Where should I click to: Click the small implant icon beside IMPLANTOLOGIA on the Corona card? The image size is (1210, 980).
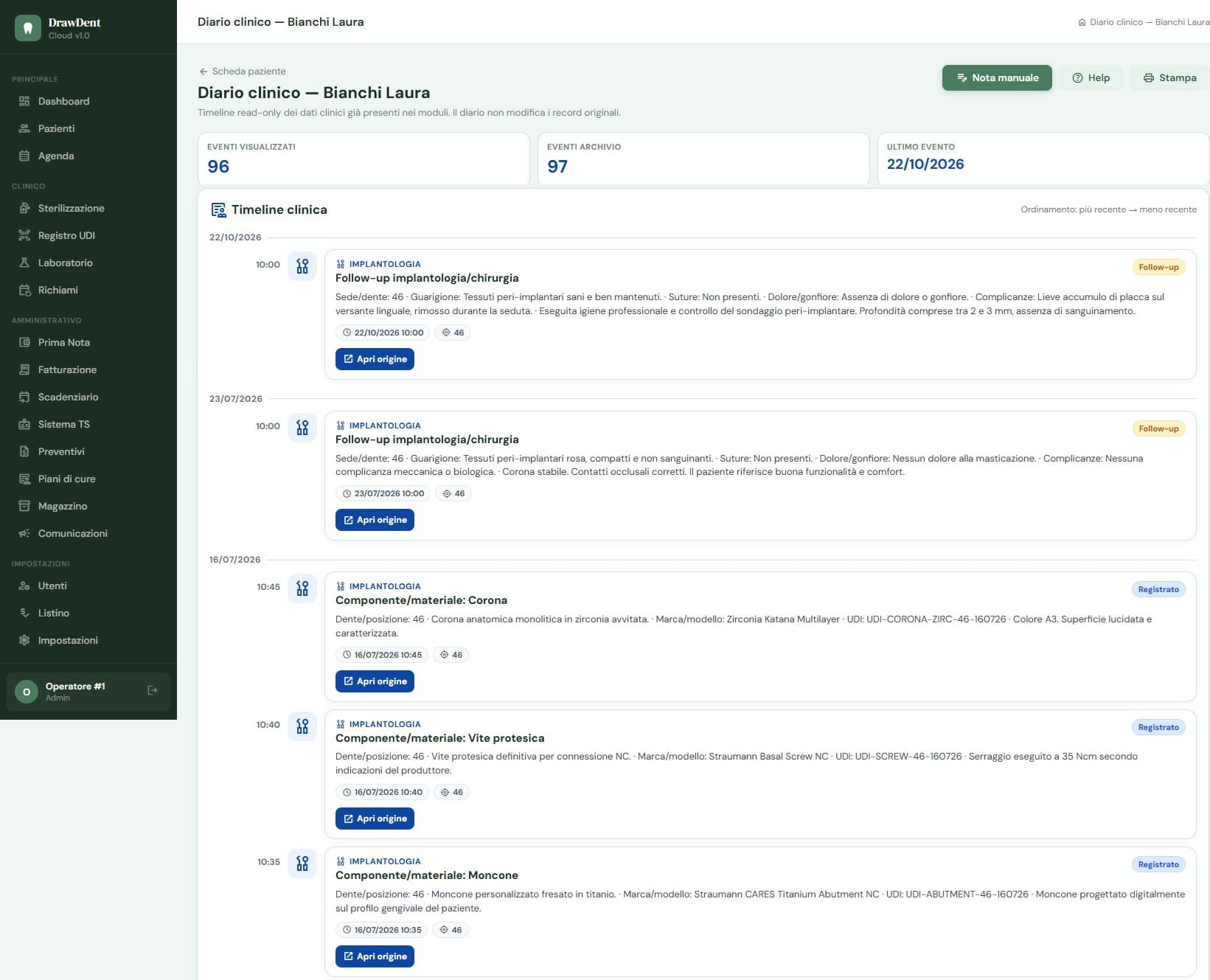click(340, 586)
